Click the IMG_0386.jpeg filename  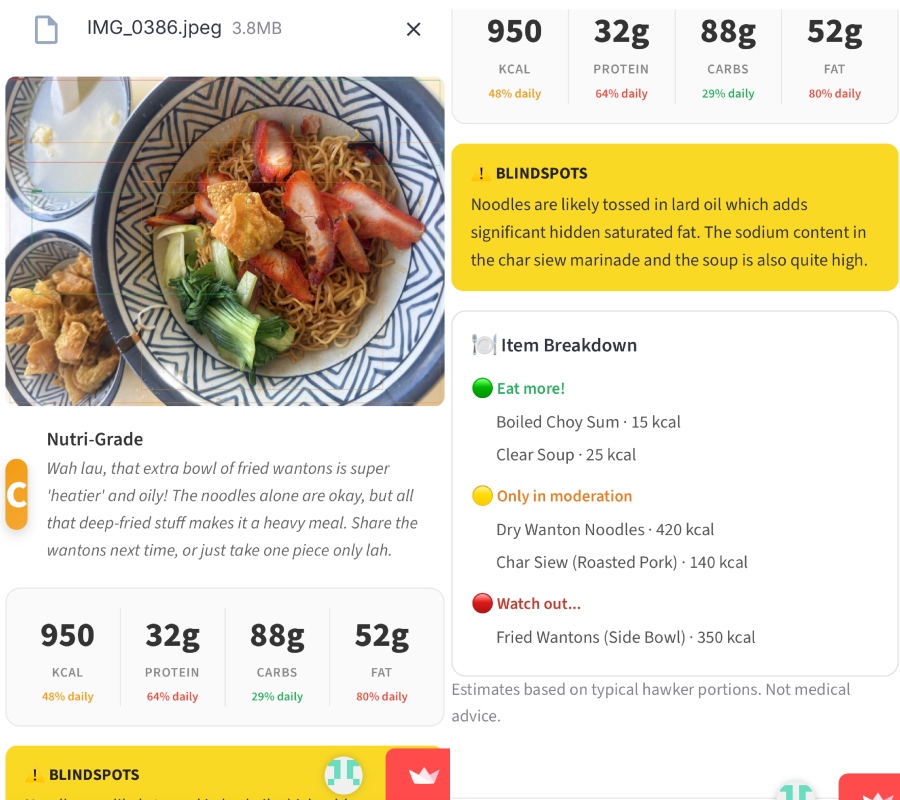(154, 28)
